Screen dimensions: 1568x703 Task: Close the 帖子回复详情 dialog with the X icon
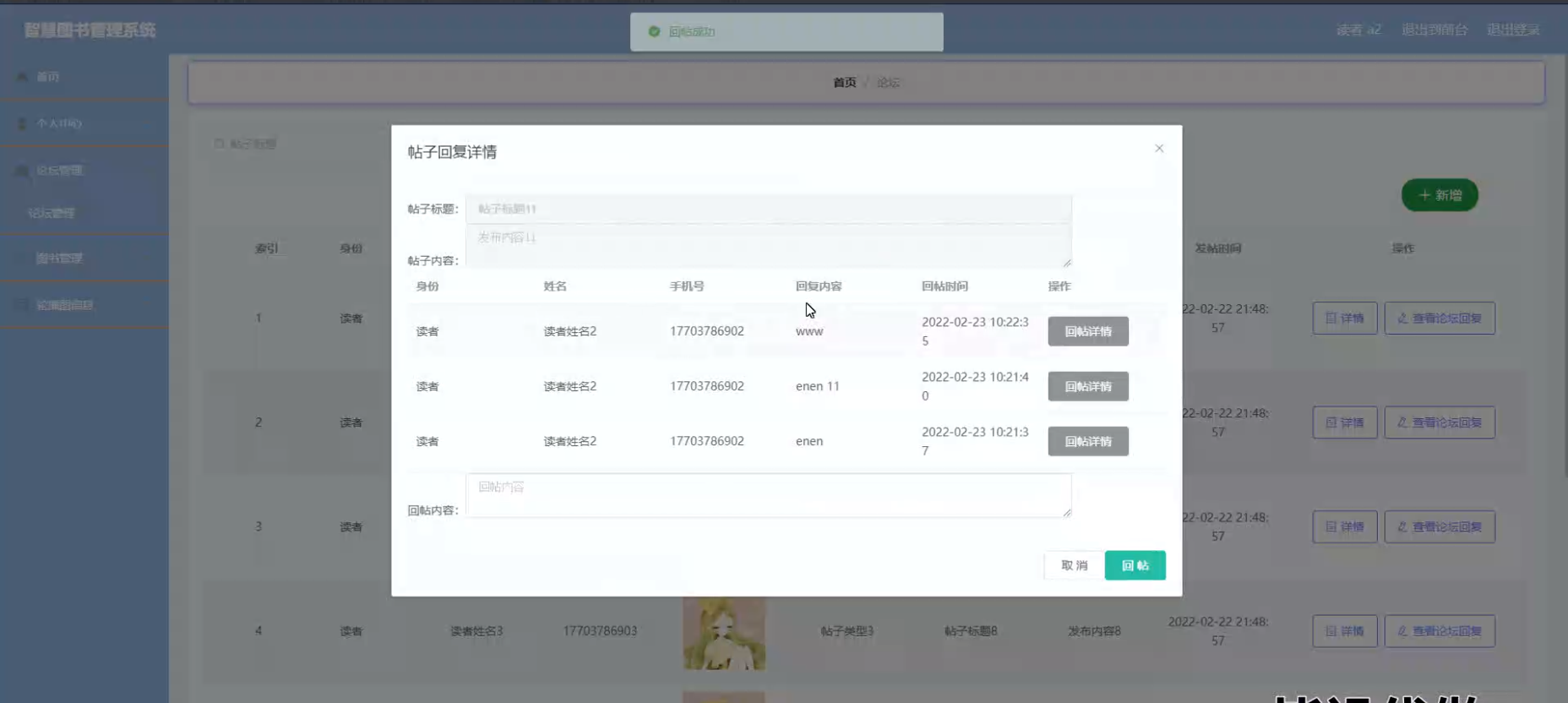(x=1159, y=149)
